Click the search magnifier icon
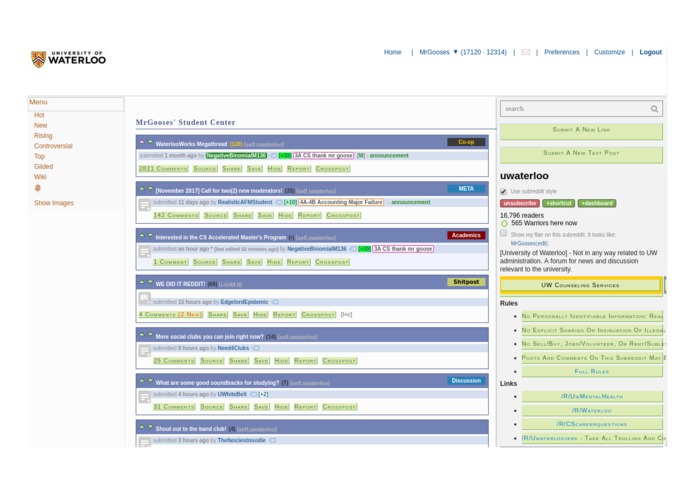Screen dimensions: 695x494 coord(654,109)
